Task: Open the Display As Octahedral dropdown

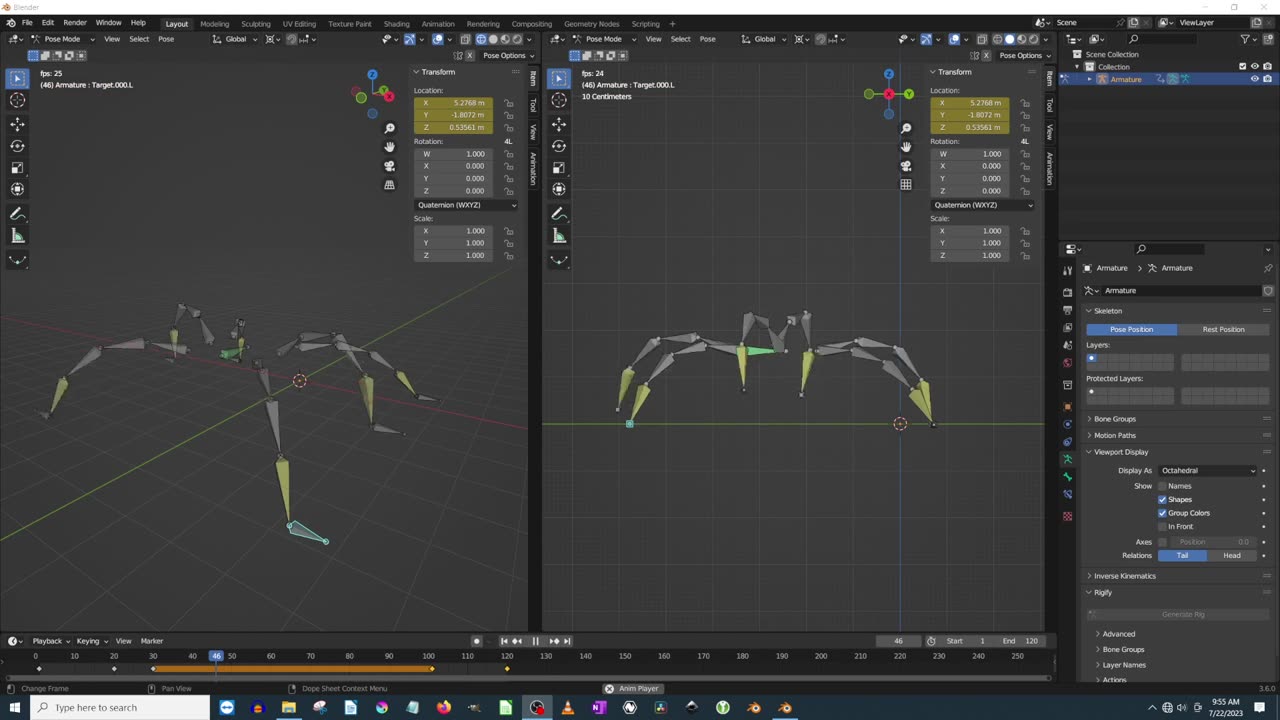Action: (1208, 470)
